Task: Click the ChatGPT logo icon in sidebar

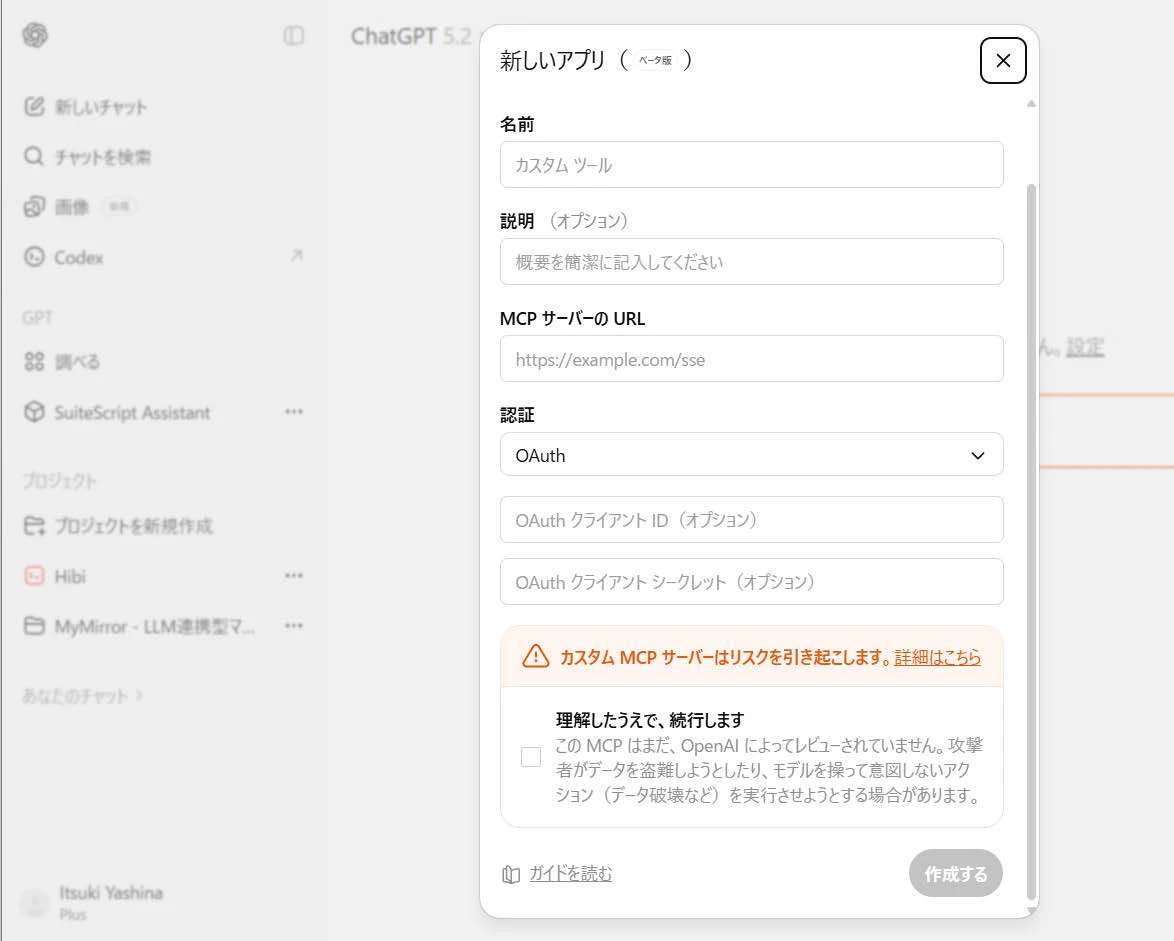Action: (34, 34)
